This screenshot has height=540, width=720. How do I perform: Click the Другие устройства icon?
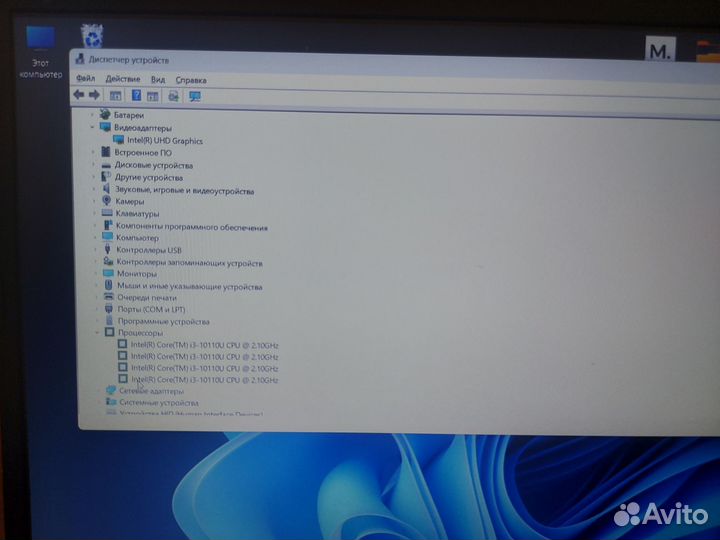click(x=106, y=177)
